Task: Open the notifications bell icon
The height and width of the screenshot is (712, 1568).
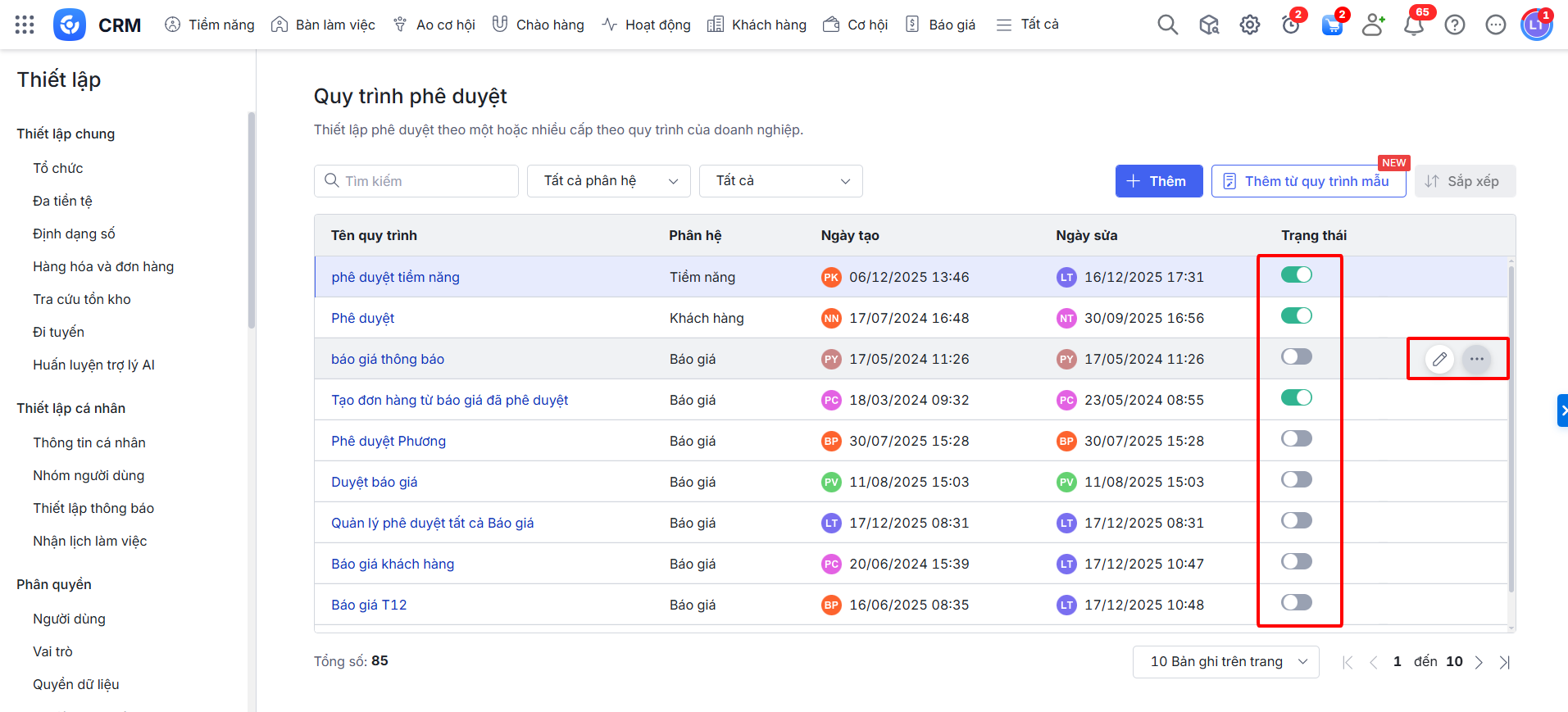Action: (x=1413, y=25)
